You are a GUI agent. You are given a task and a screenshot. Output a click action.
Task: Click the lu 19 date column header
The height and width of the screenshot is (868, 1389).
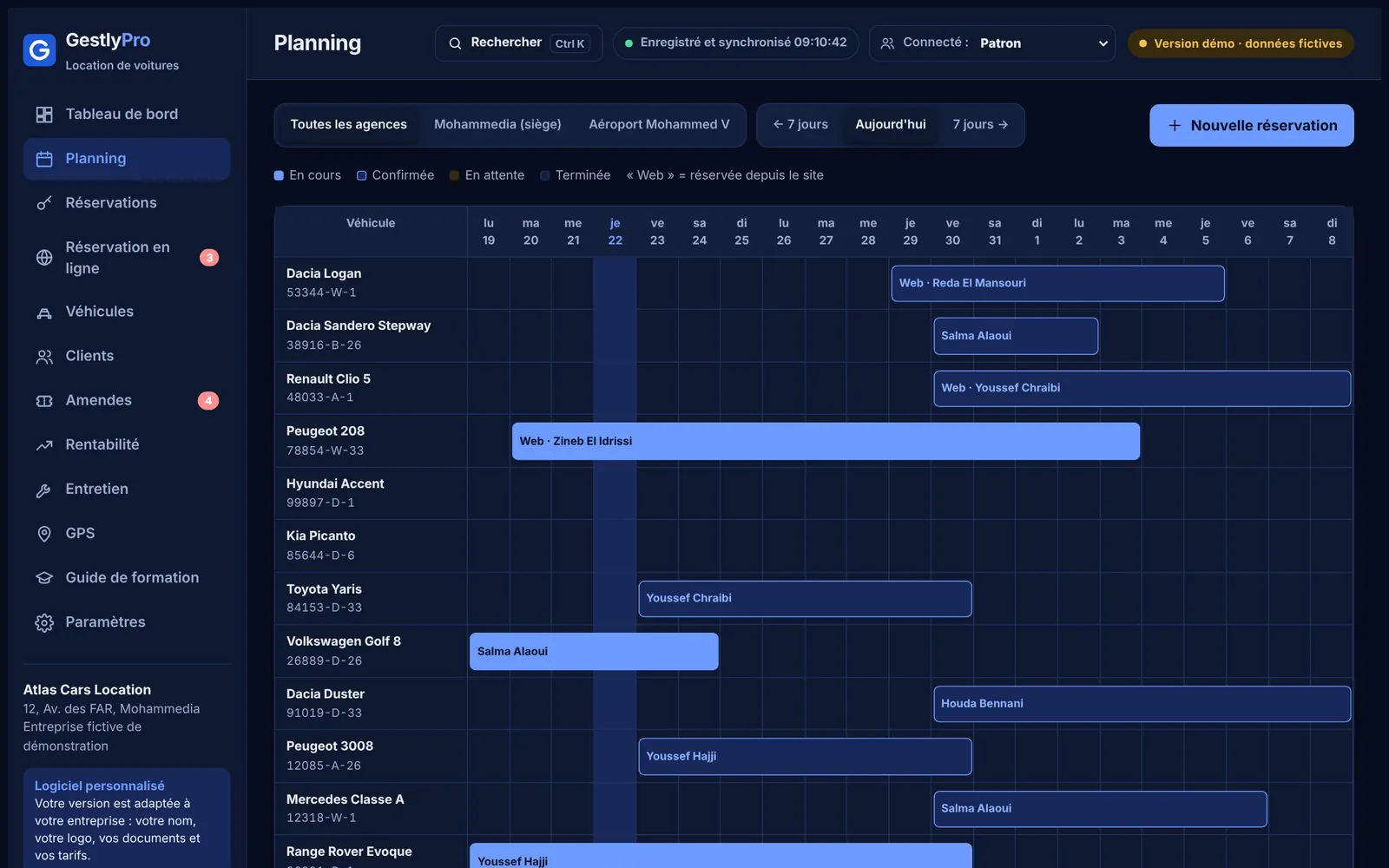point(489,232)
